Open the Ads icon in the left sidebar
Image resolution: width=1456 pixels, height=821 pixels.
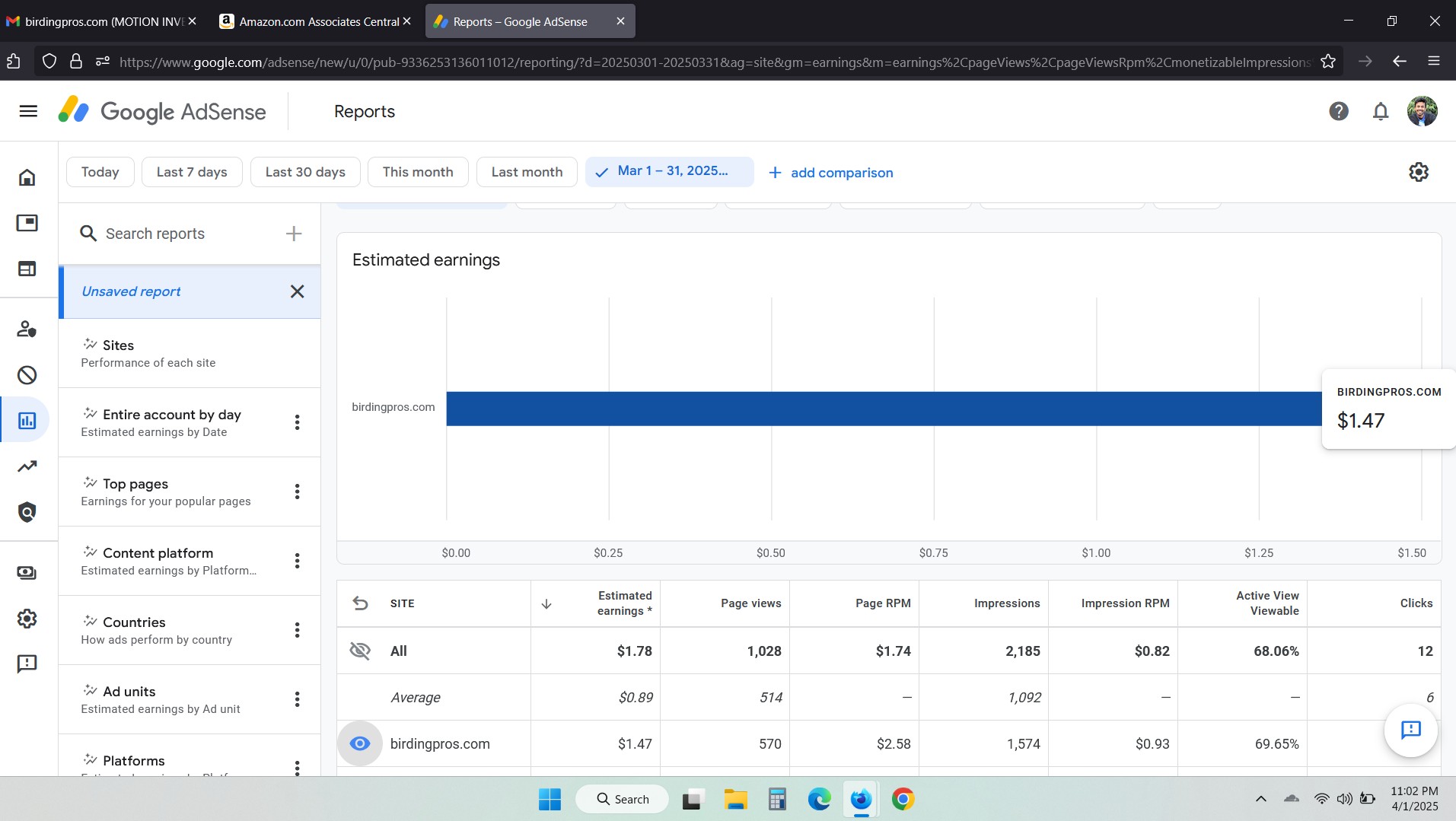coord(27,223)
